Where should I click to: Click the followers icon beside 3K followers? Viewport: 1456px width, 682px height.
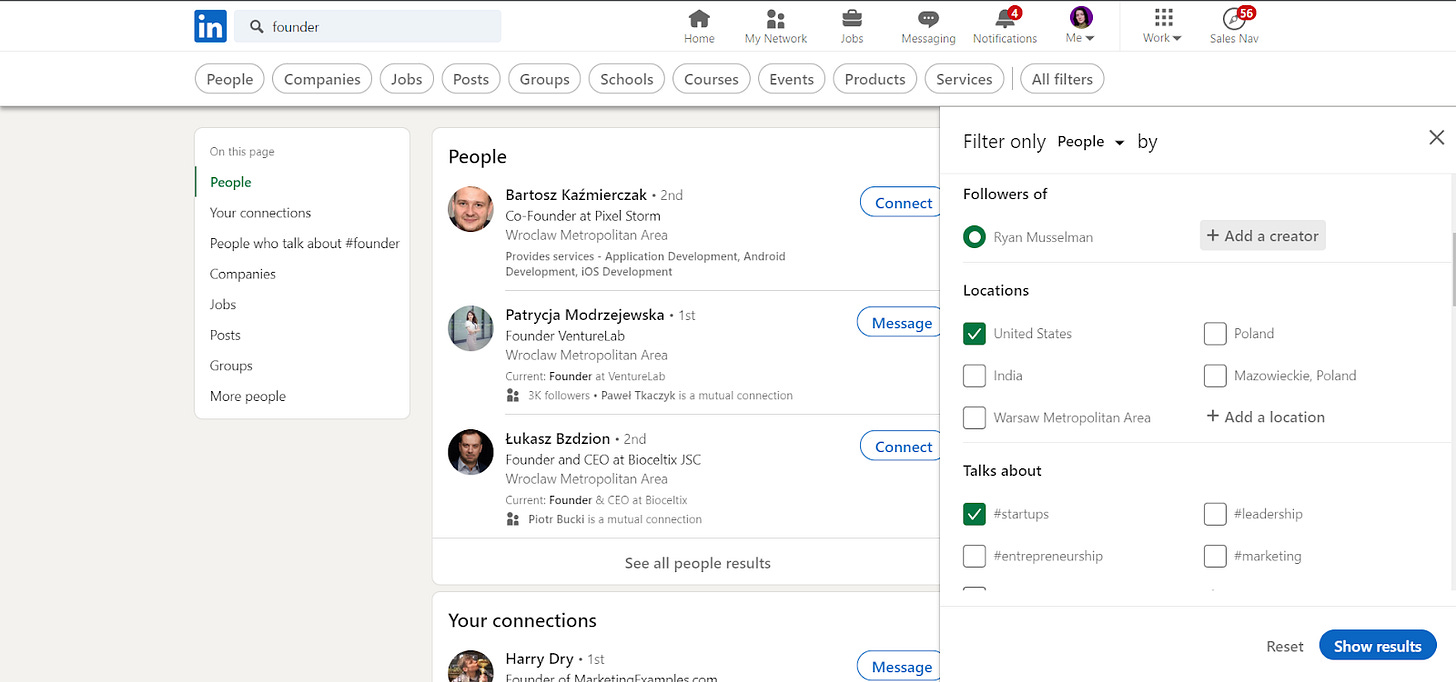(513, 395)
